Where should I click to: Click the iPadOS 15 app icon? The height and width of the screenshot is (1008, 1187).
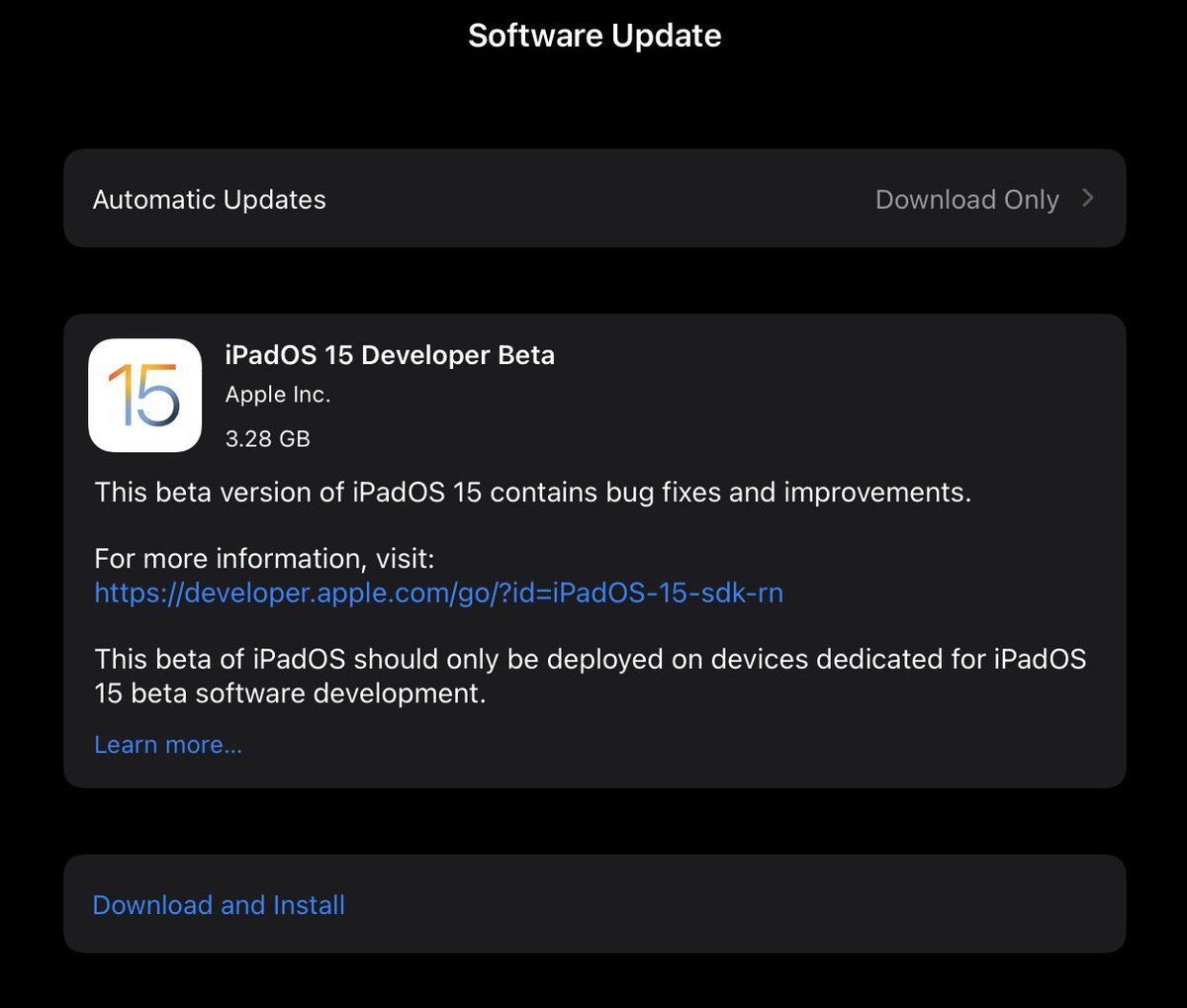(145, 396)
